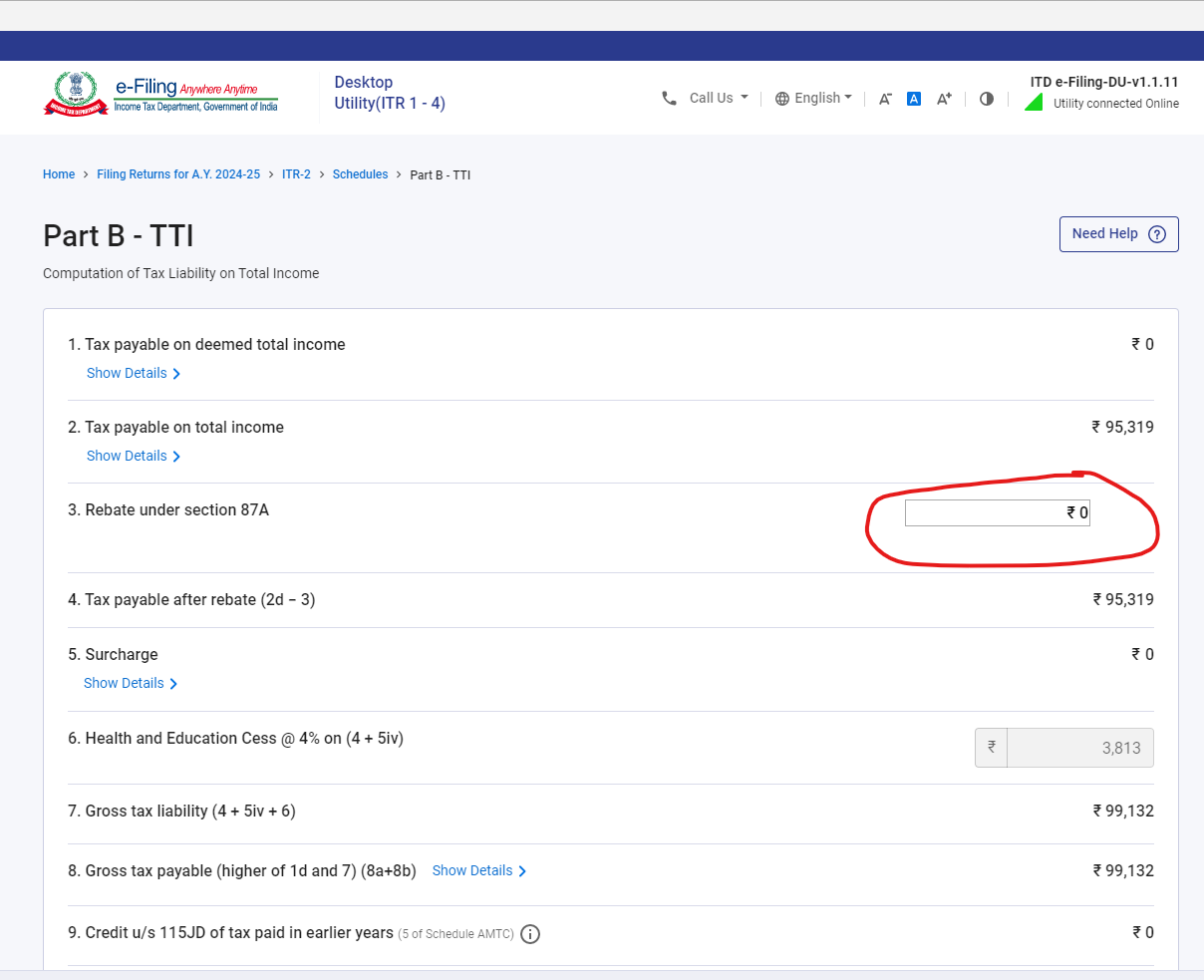Navigate to Schedules breadcrumb
The width and height of the screenshot is (1204, 980).
tap(360, 174)
